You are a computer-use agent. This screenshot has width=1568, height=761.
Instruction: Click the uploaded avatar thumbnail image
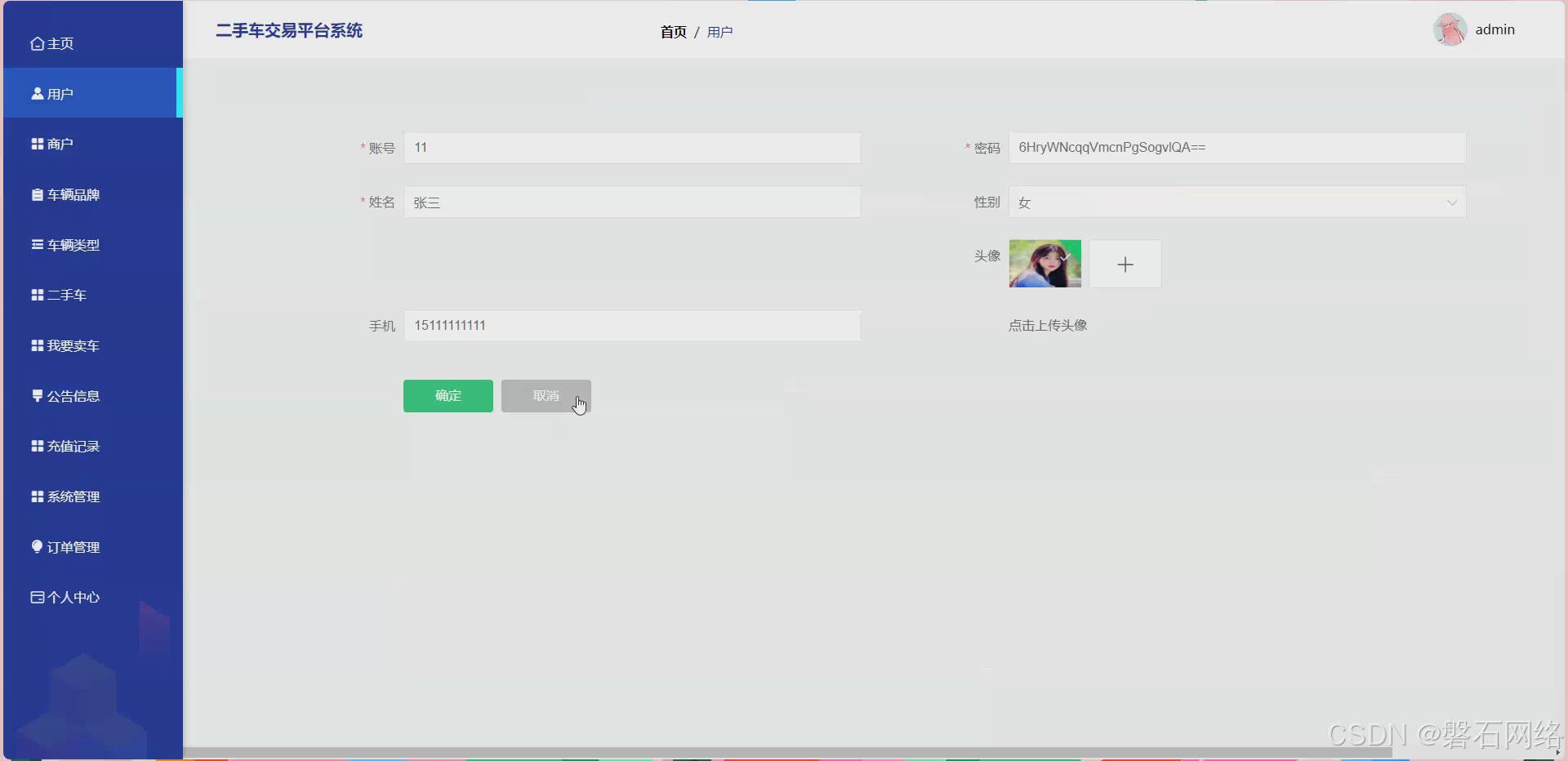[1045, 264]
